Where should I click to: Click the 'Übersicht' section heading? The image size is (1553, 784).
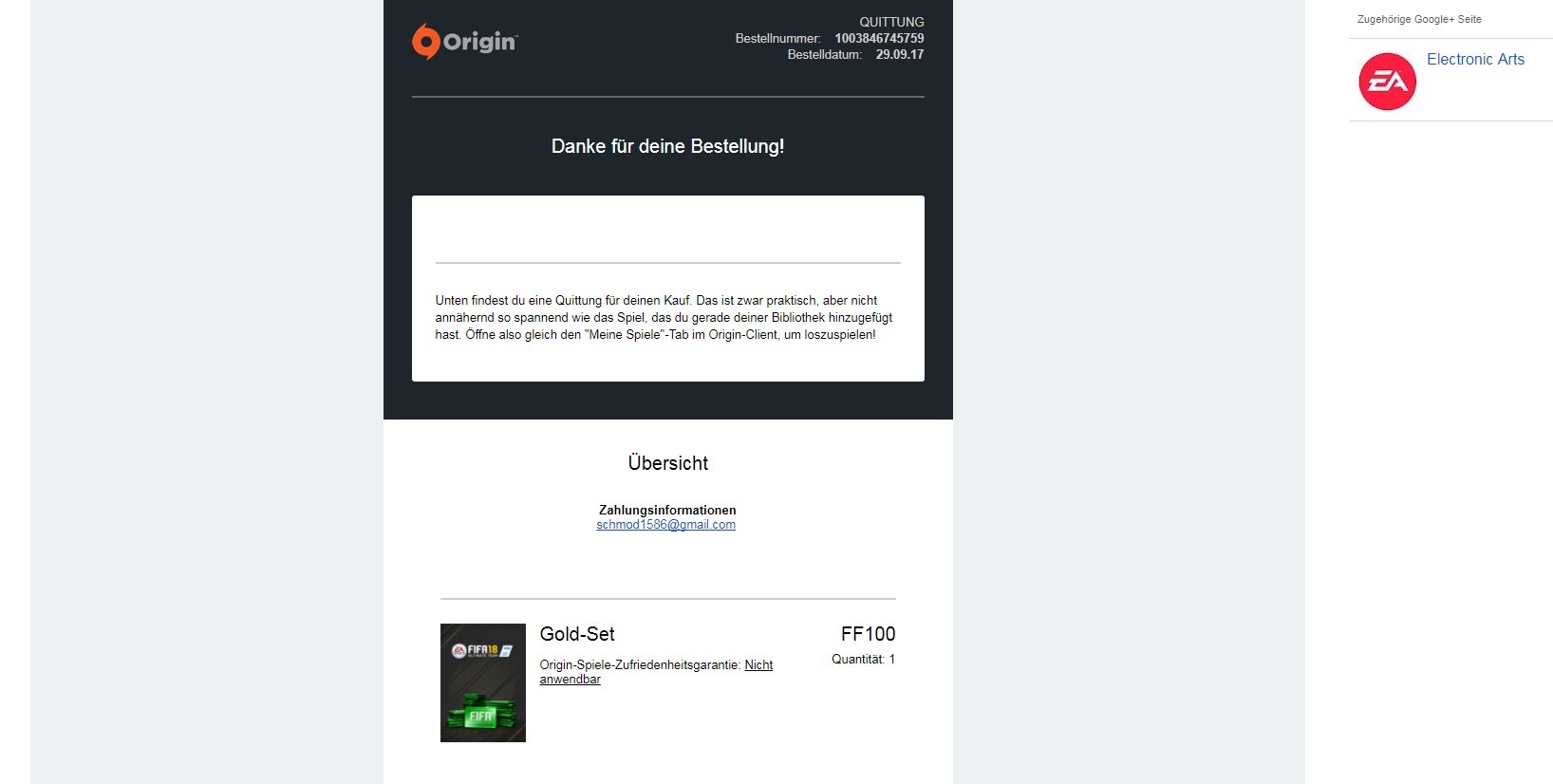(668, 463)
